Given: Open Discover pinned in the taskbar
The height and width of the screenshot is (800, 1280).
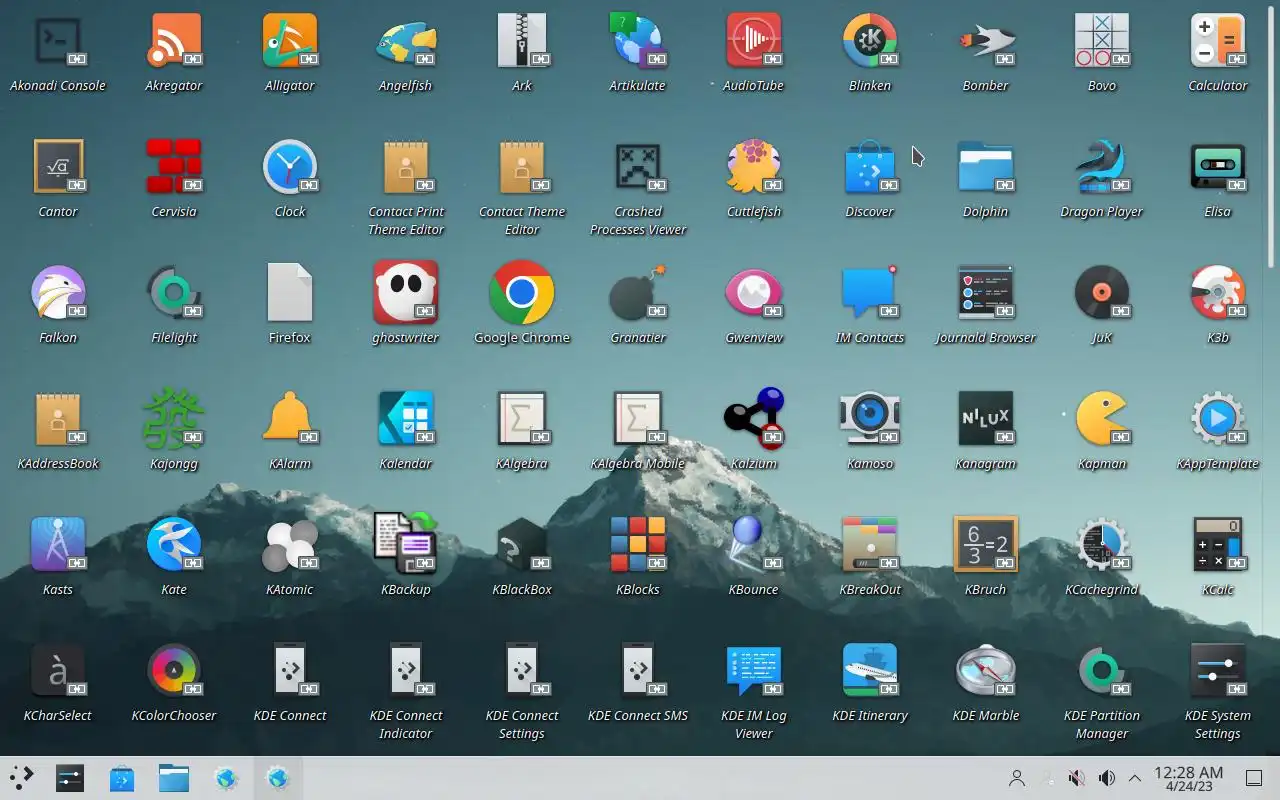Looking at the screenshot, I should pos(122,778).
